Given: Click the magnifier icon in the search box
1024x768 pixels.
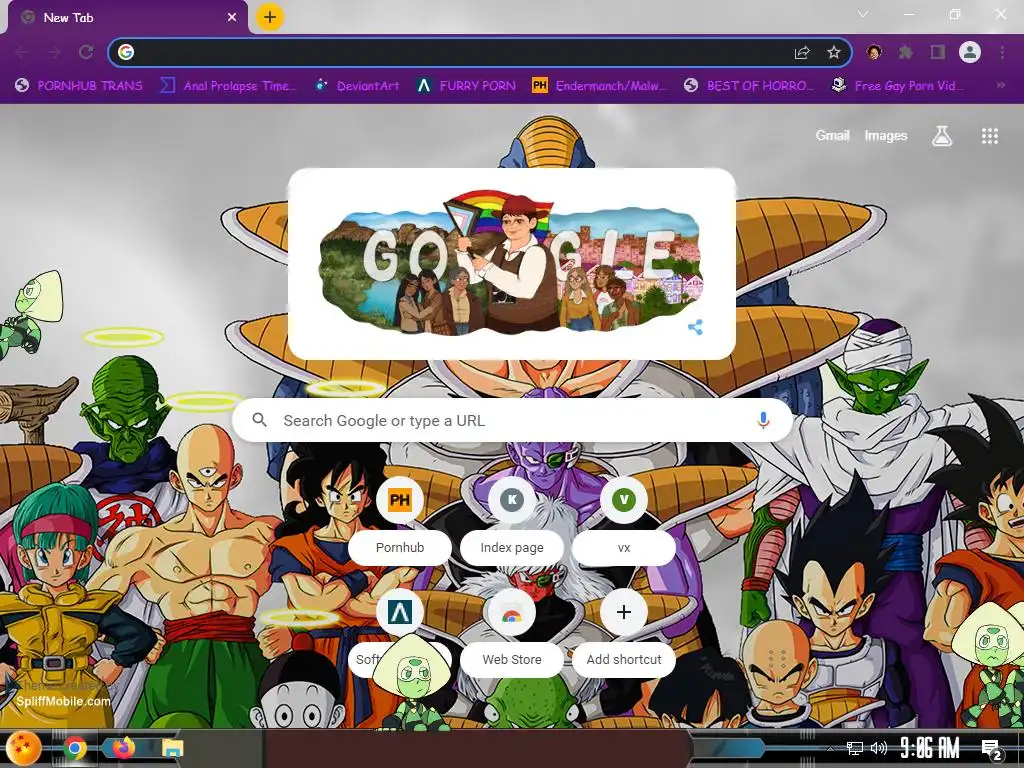Looking at the screenshot, I should click(260, 420).
